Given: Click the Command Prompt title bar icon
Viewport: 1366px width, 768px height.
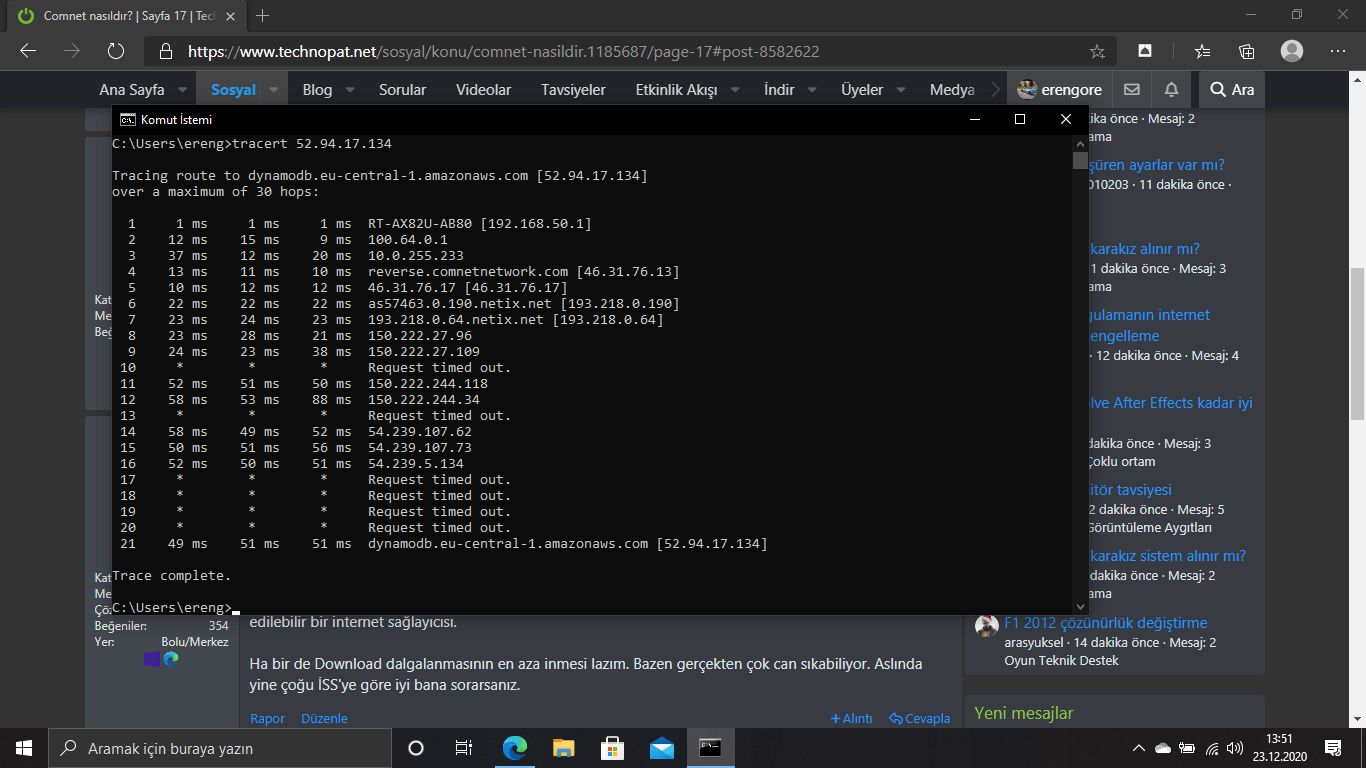Looking at the screenshot, I should 128,119.
